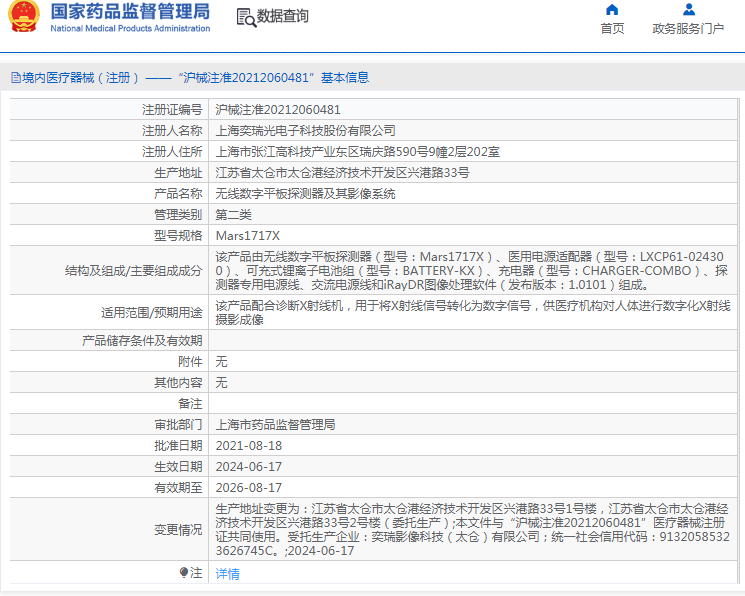Click approval date 2021-08-18
This screenshot has width=745, height=596.
[248, 445]
